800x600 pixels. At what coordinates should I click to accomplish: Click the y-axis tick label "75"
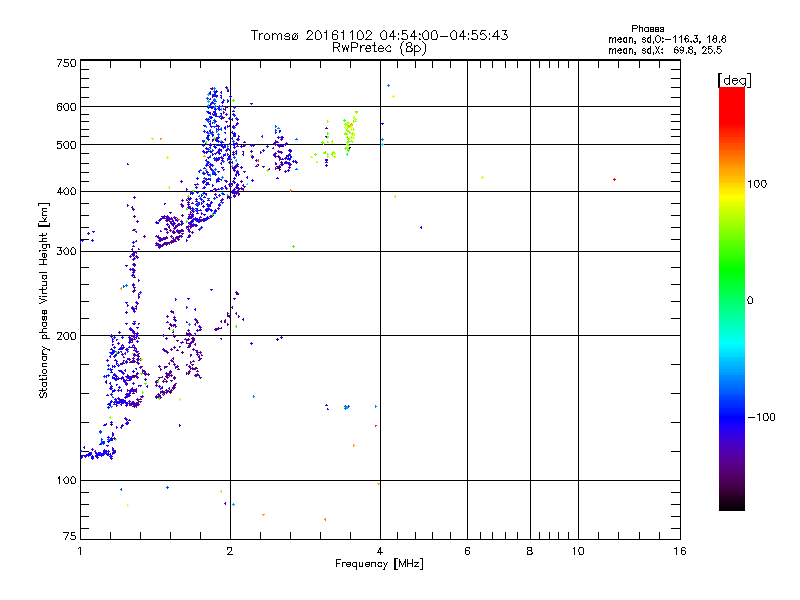pyautogui.click(x=70, y=536)
